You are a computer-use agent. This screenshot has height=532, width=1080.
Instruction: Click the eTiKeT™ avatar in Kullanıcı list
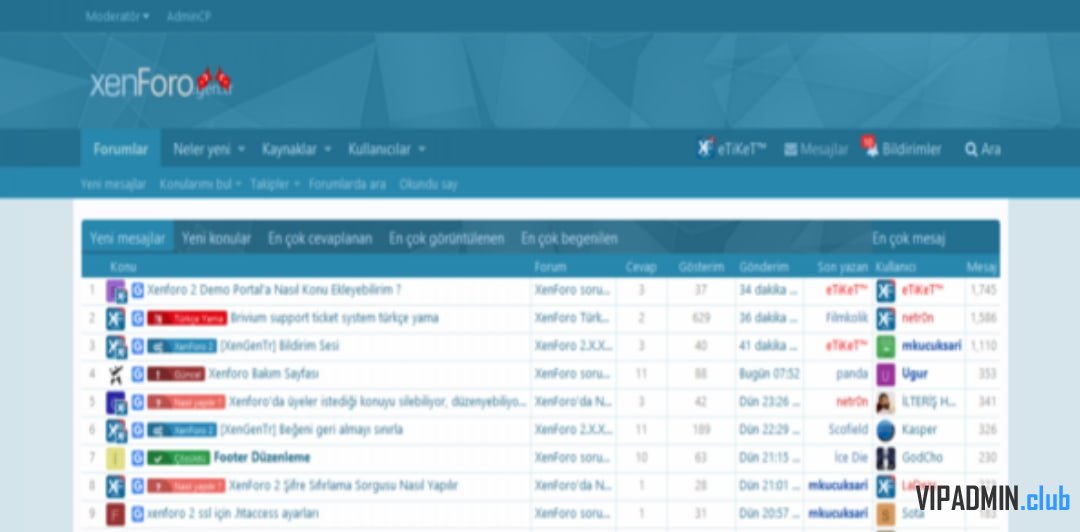click(x=886, y=291)
